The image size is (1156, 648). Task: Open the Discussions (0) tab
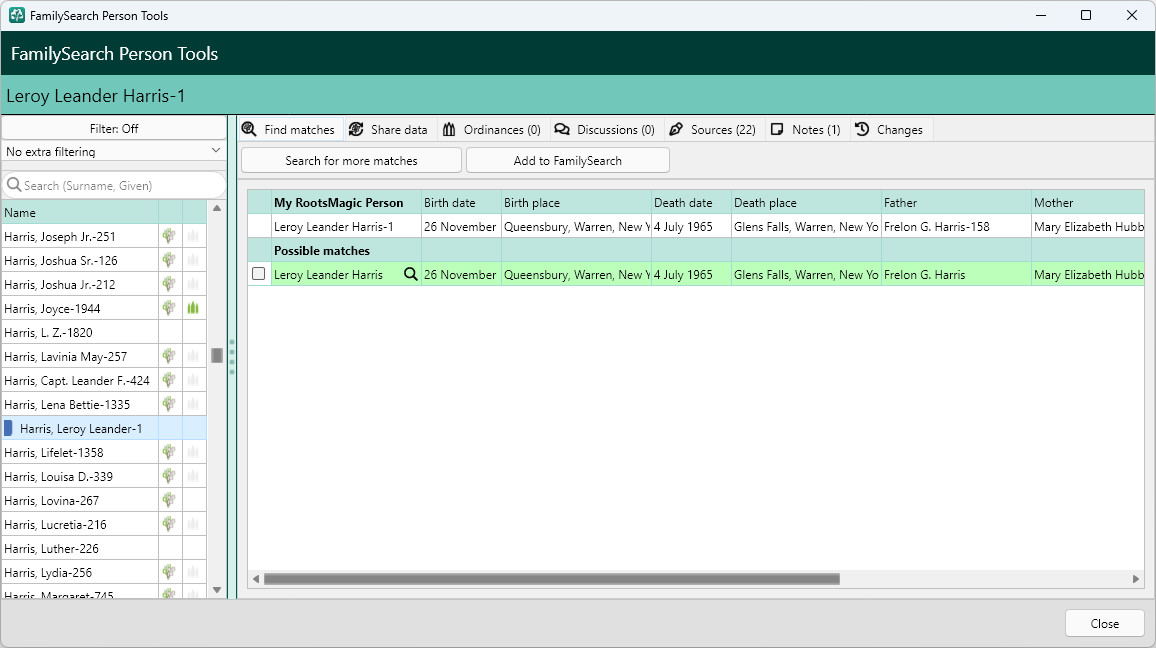point(605,130)
